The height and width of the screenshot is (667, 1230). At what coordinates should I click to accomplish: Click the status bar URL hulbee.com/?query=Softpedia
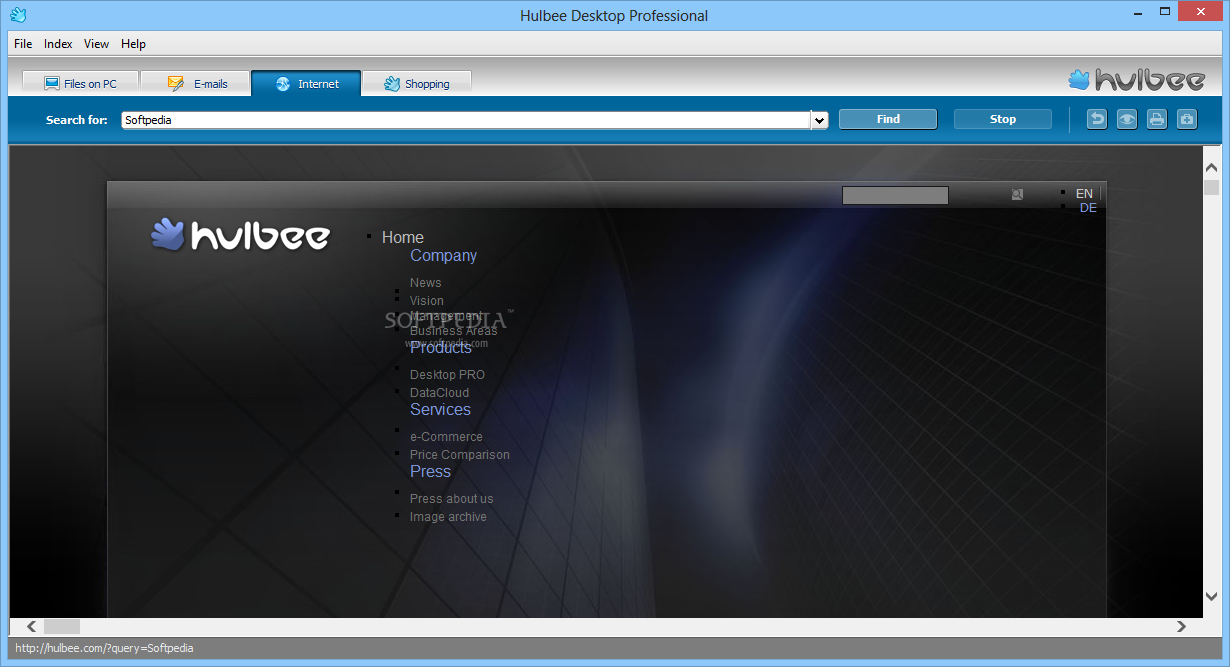click(104, 648)
